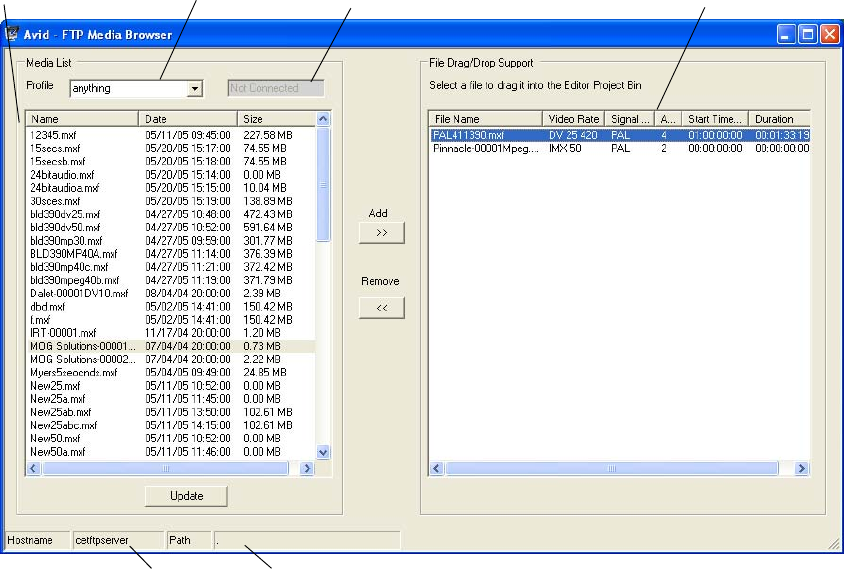Screen dimensions: 844x569
Task: Click the Remove << button
Action: click(382, 307)
